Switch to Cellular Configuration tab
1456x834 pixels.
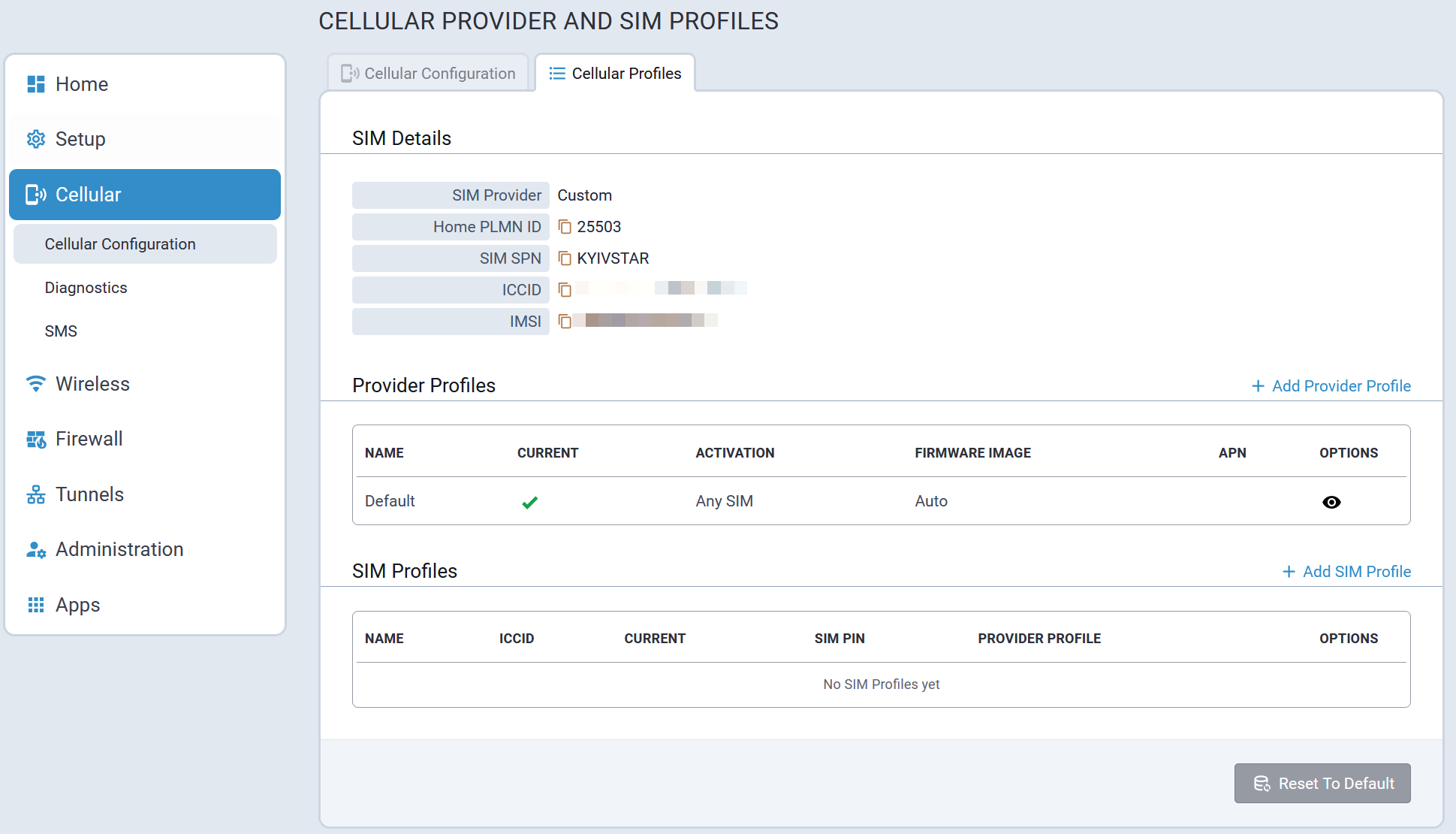(428, 74)
